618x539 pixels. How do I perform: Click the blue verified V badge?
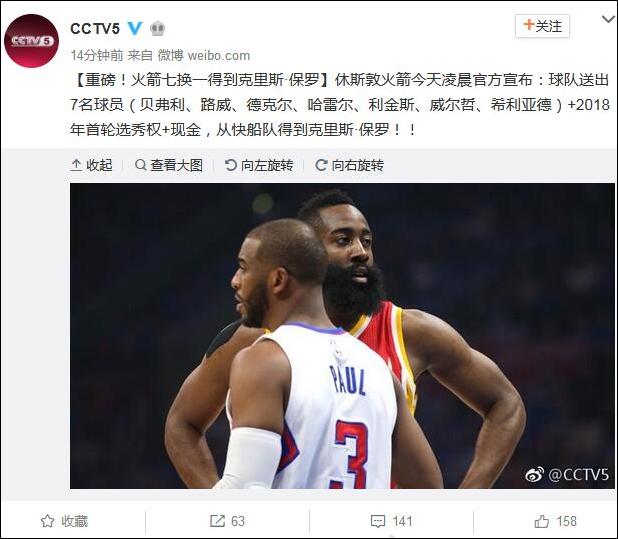[x=135, y=28]
